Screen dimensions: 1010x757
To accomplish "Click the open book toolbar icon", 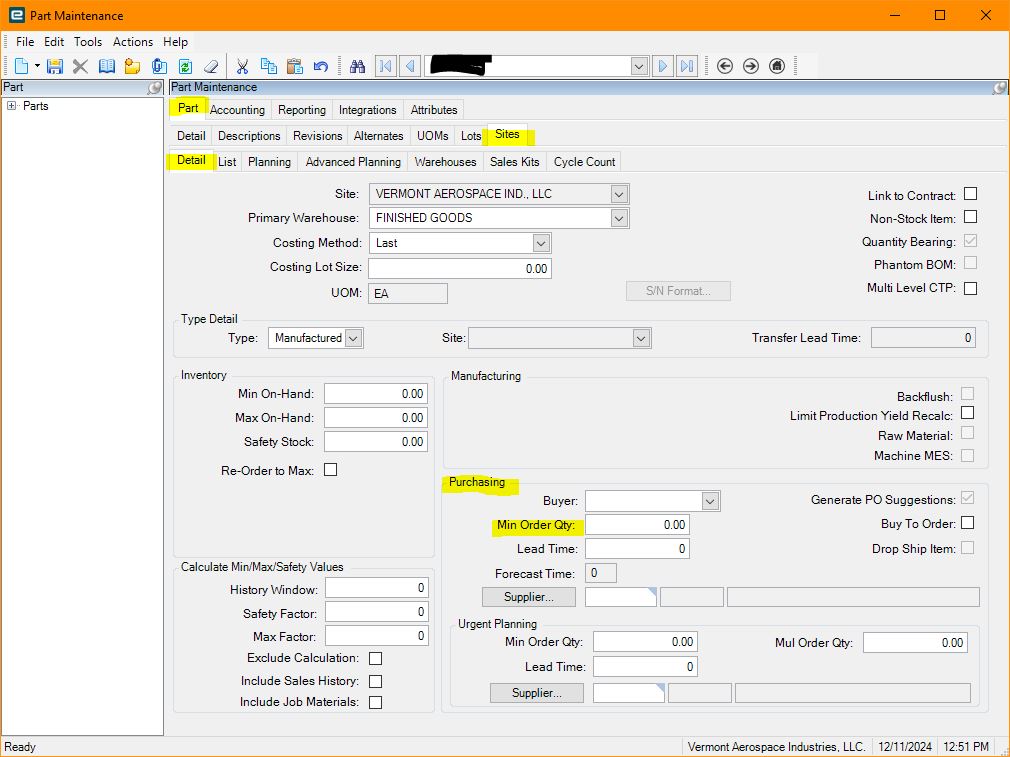I will click(x=107, y=66).
